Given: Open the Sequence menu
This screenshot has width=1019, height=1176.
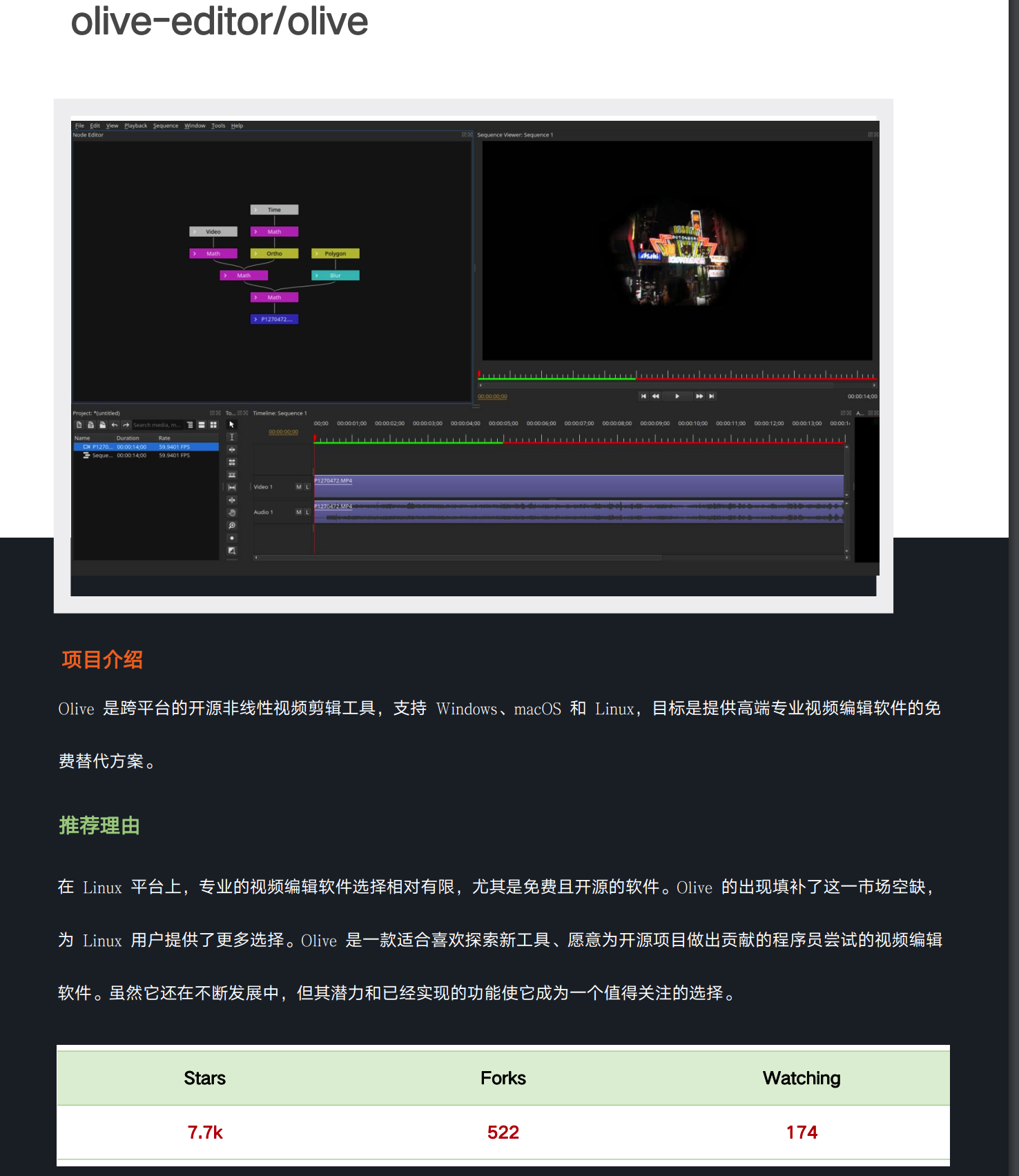Looking at the screenshot, I should (166, 126).
